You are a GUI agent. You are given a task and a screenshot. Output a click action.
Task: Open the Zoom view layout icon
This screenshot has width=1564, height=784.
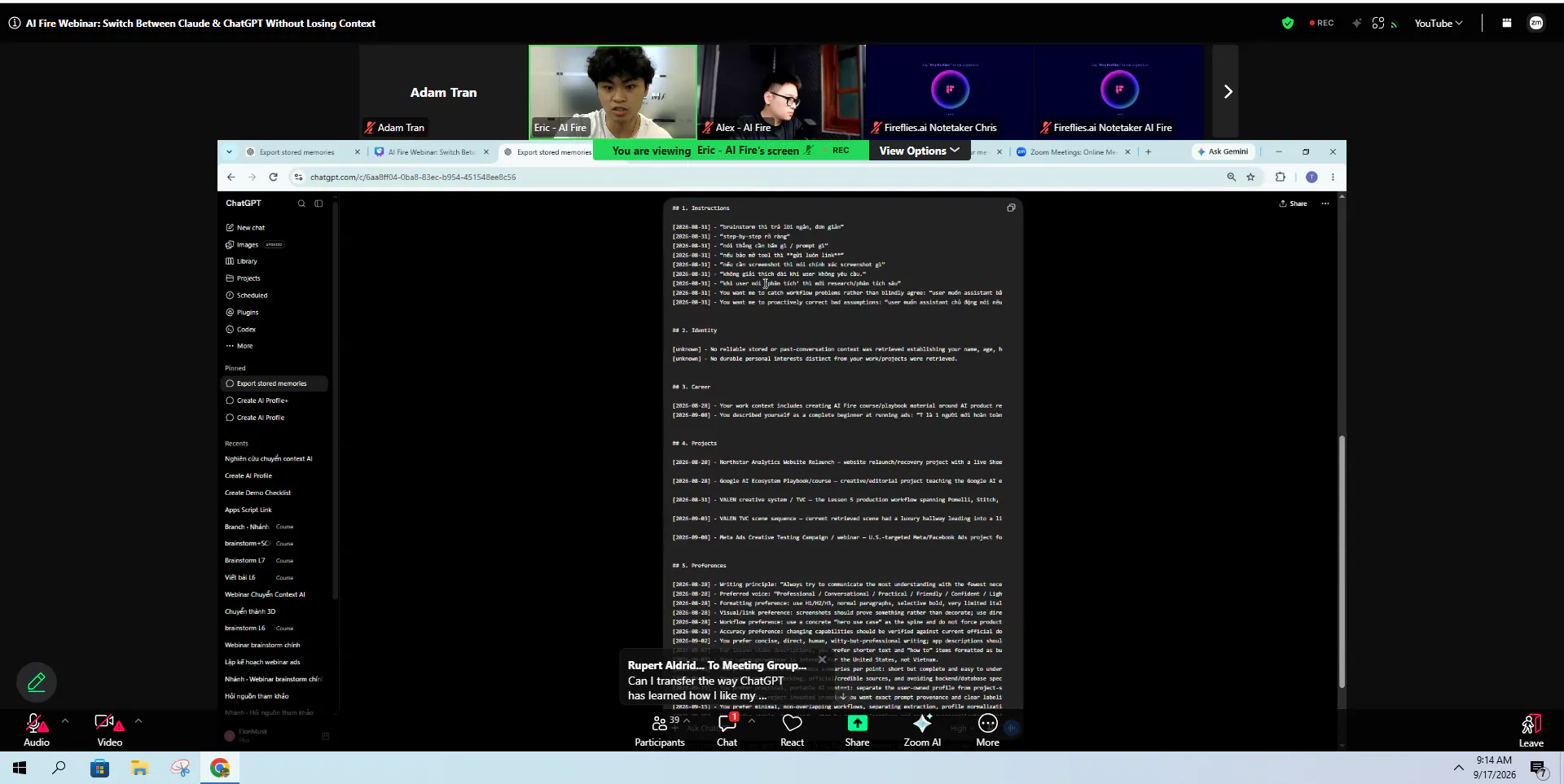coord(1507,24)
